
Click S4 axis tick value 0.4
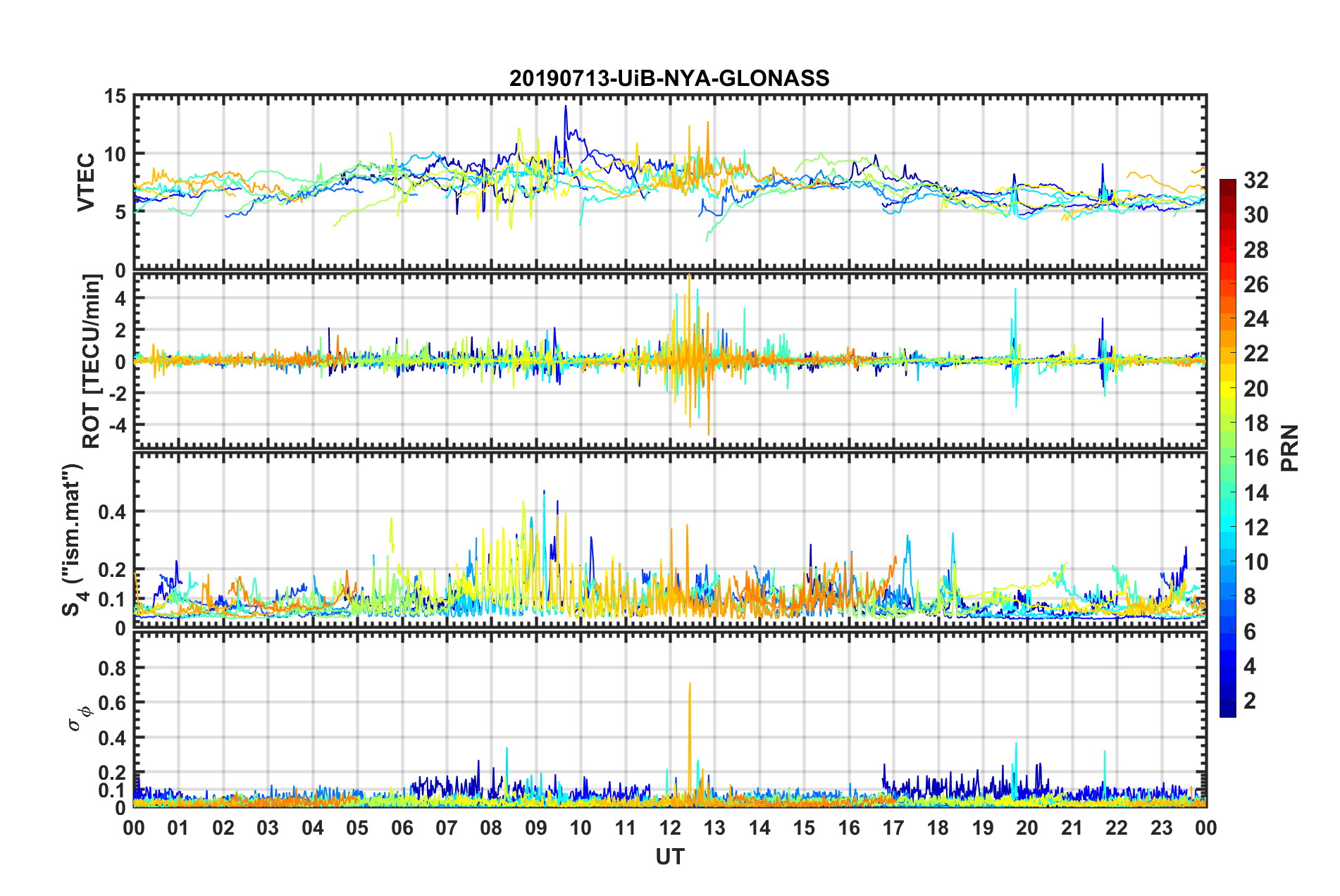(111, 512)
